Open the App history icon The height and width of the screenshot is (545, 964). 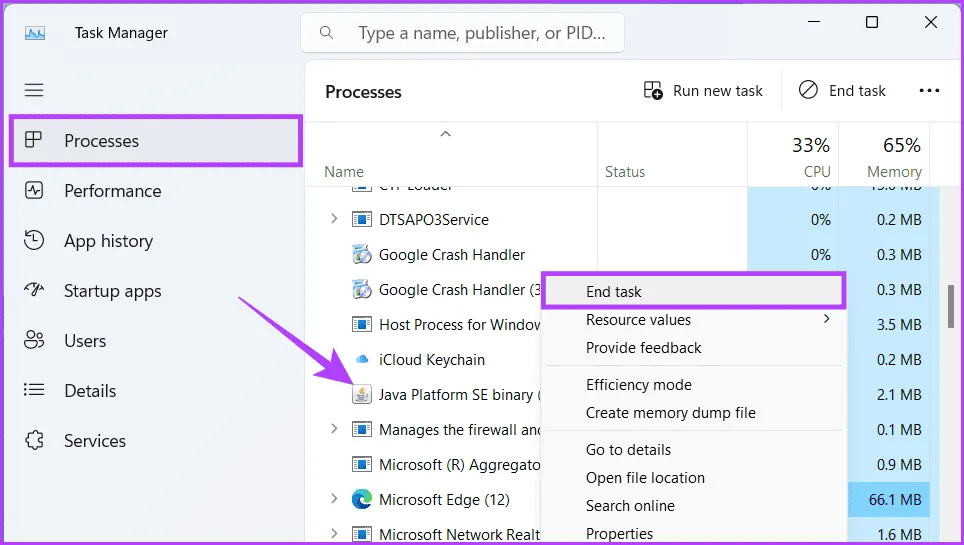coord(34,240)
